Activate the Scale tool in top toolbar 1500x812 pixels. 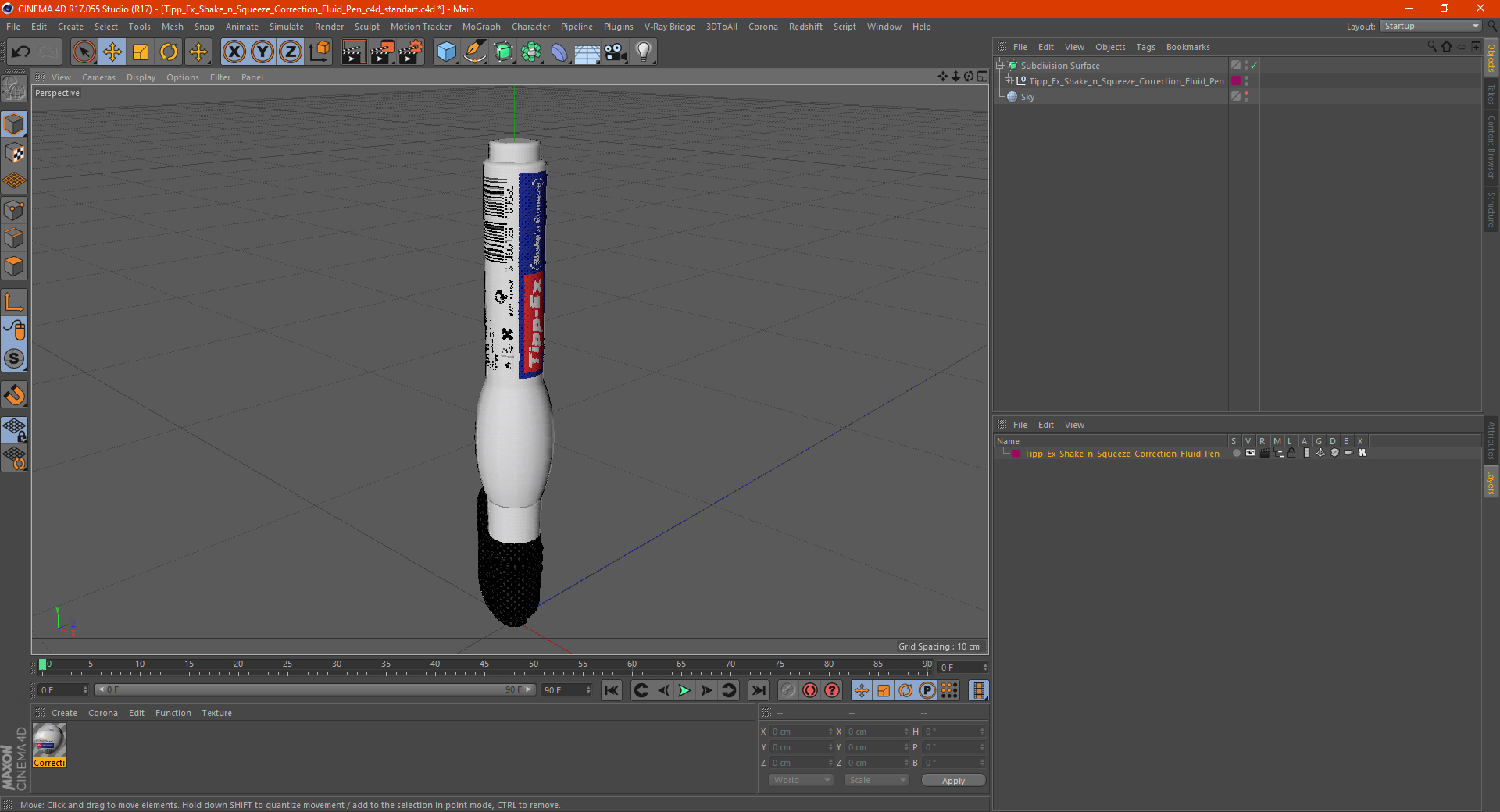(141, 52)
